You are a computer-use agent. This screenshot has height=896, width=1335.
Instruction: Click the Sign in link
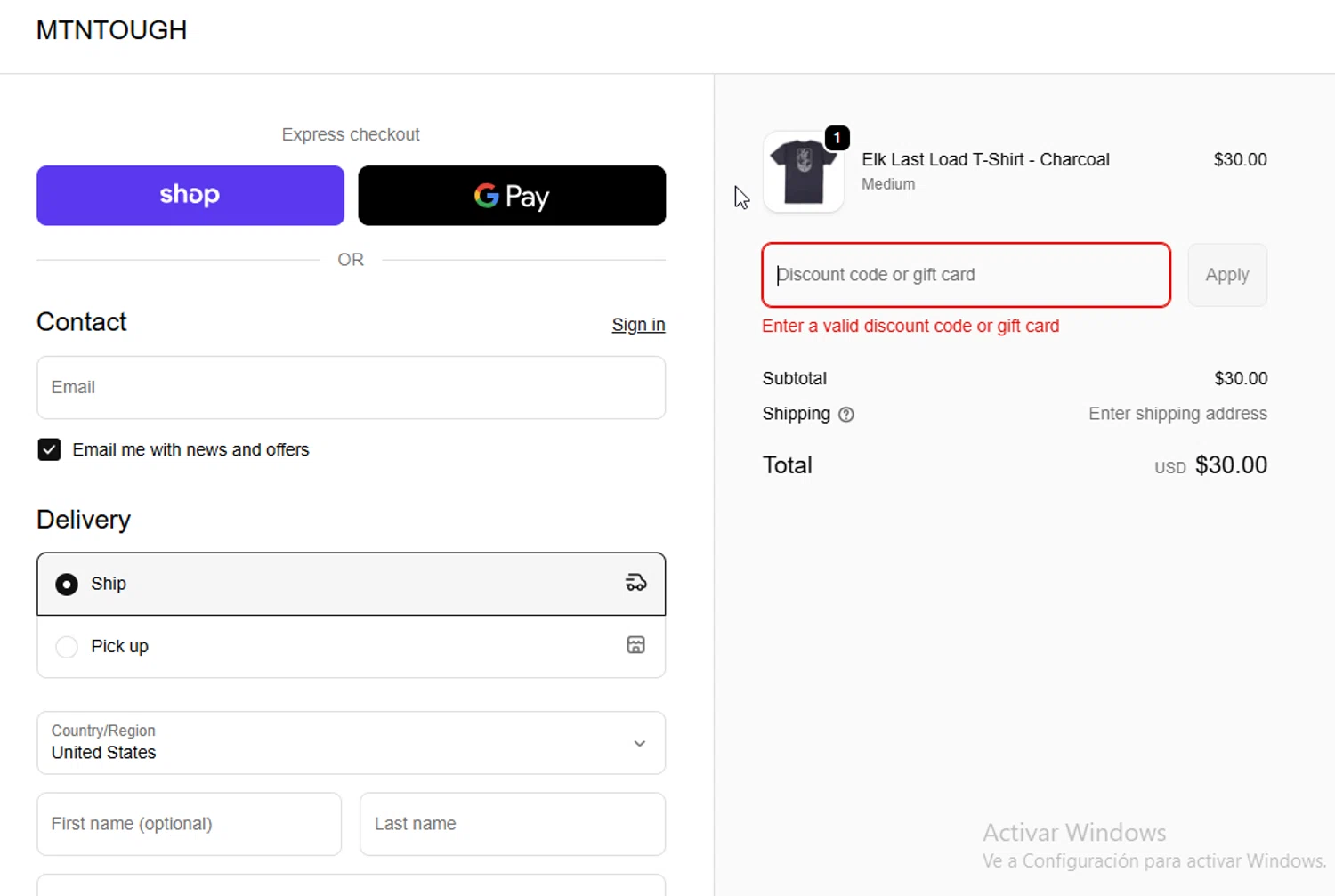pyautogui.click(x=638, y=325)
